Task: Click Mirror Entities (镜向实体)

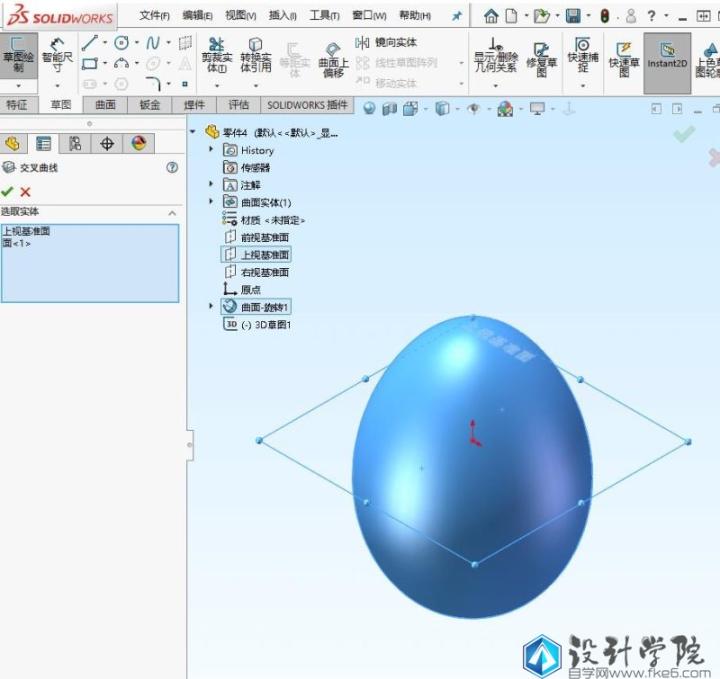Action: [386, 43]
